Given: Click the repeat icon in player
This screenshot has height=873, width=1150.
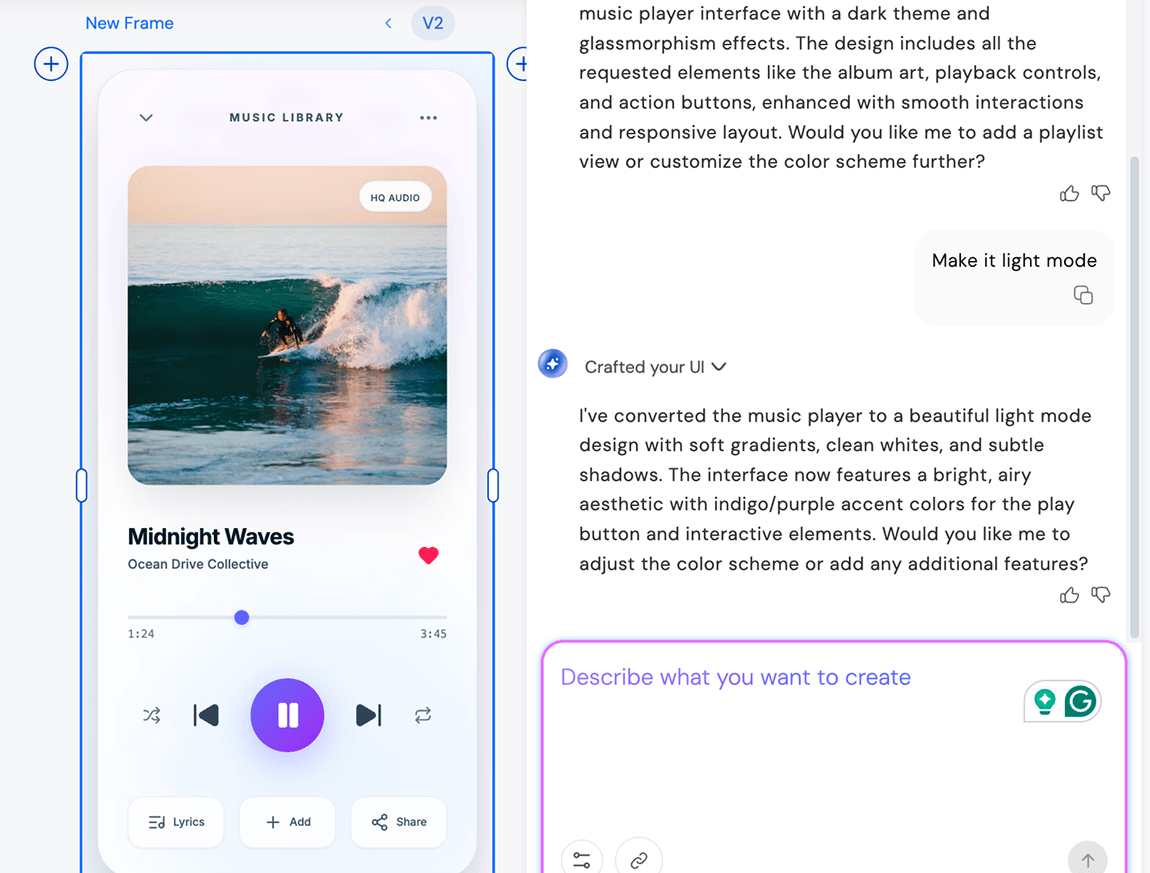Looking at the screenshot, I should 423,715.
